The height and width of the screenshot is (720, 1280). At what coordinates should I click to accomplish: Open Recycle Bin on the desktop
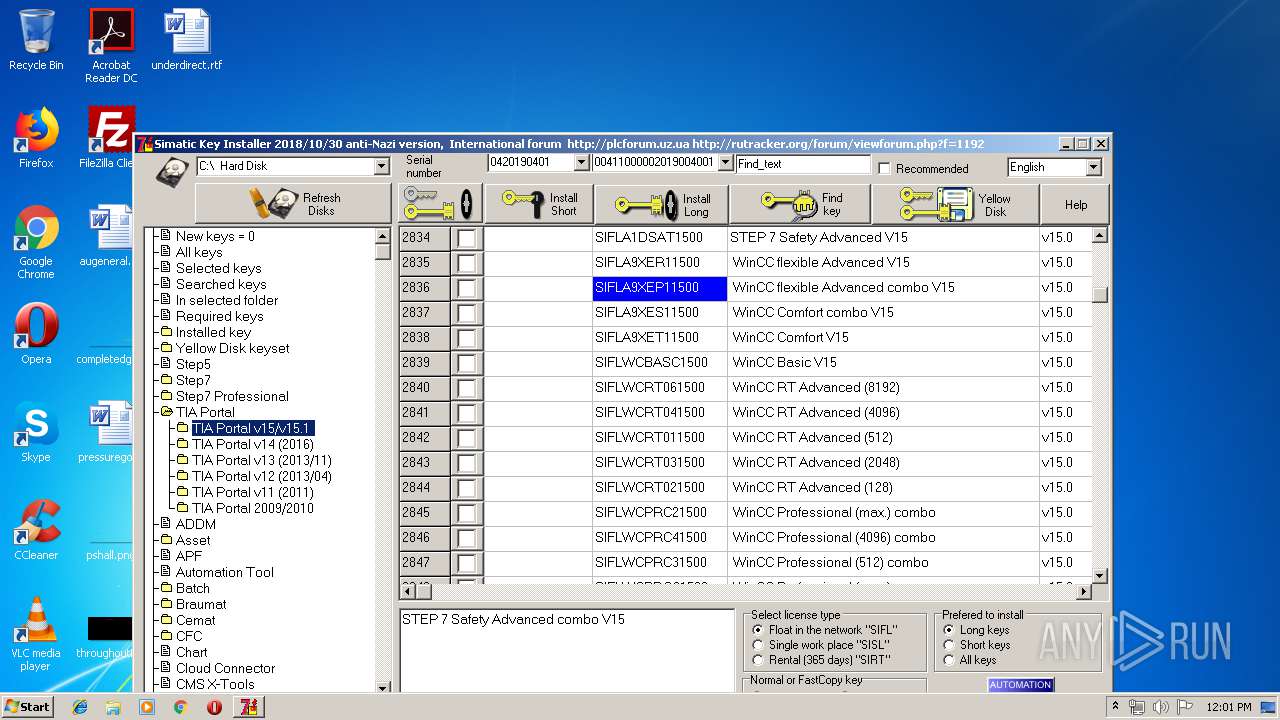click(x=36, y=40)
